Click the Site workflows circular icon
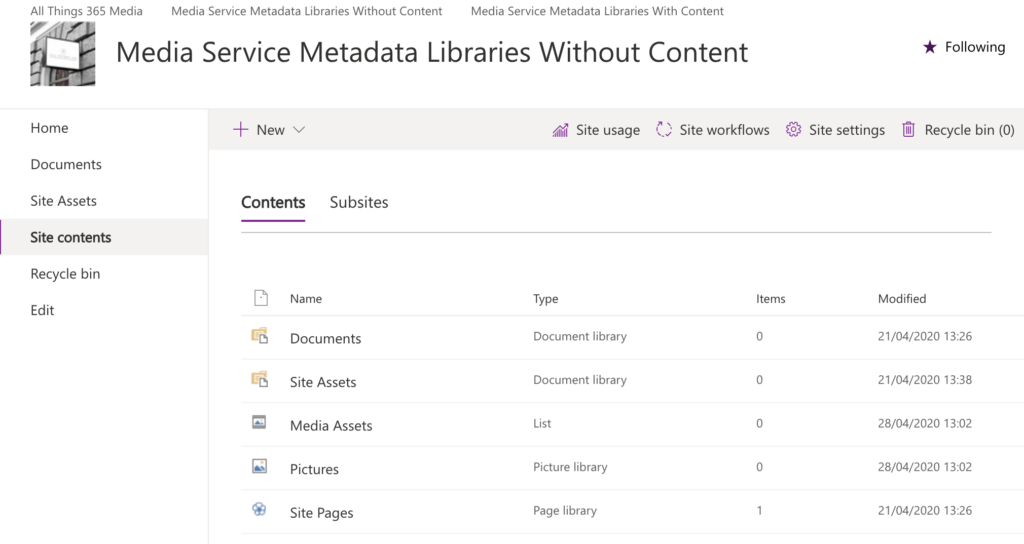 click(664, 129)
